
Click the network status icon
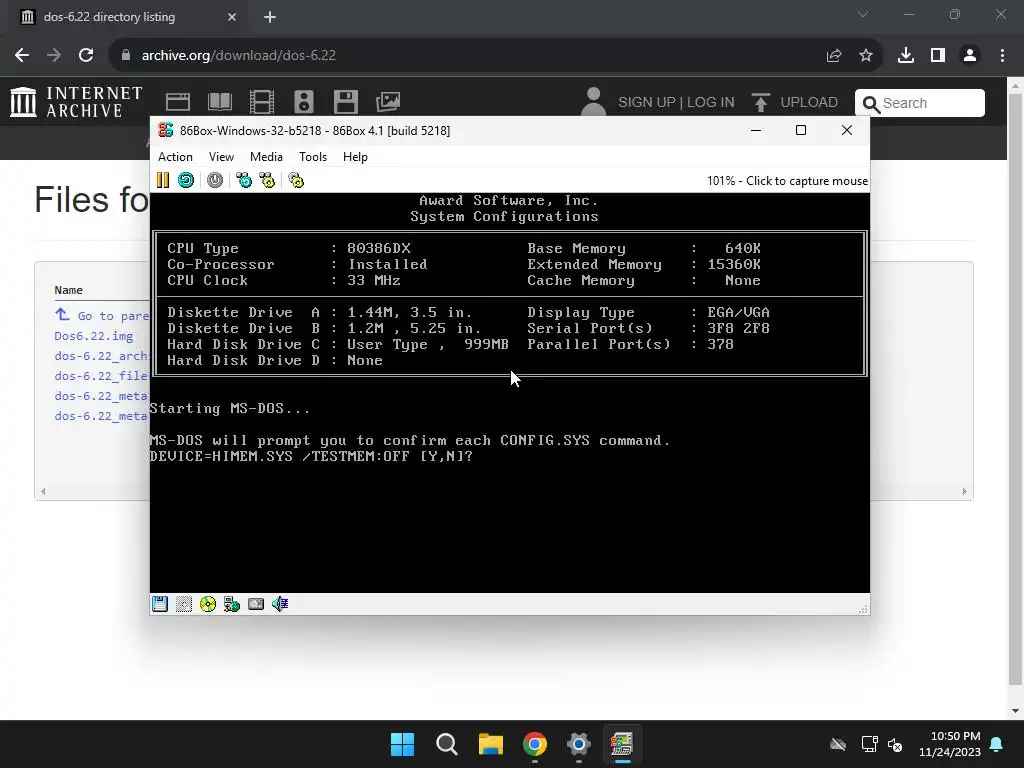232,604
